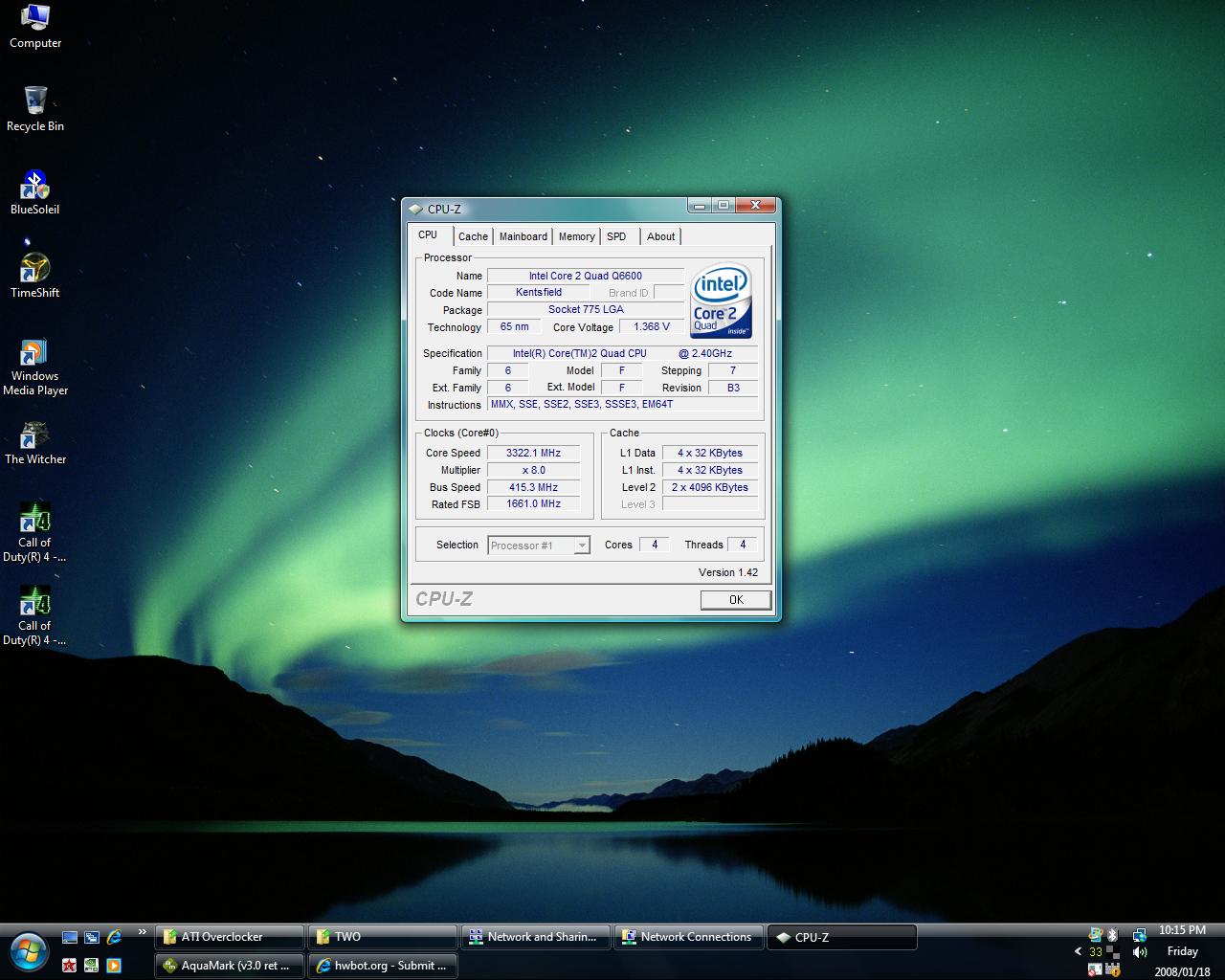Click the Windows Messenger tray icon
Viewport: 1225px width, 980px height.
(1096, 934)
